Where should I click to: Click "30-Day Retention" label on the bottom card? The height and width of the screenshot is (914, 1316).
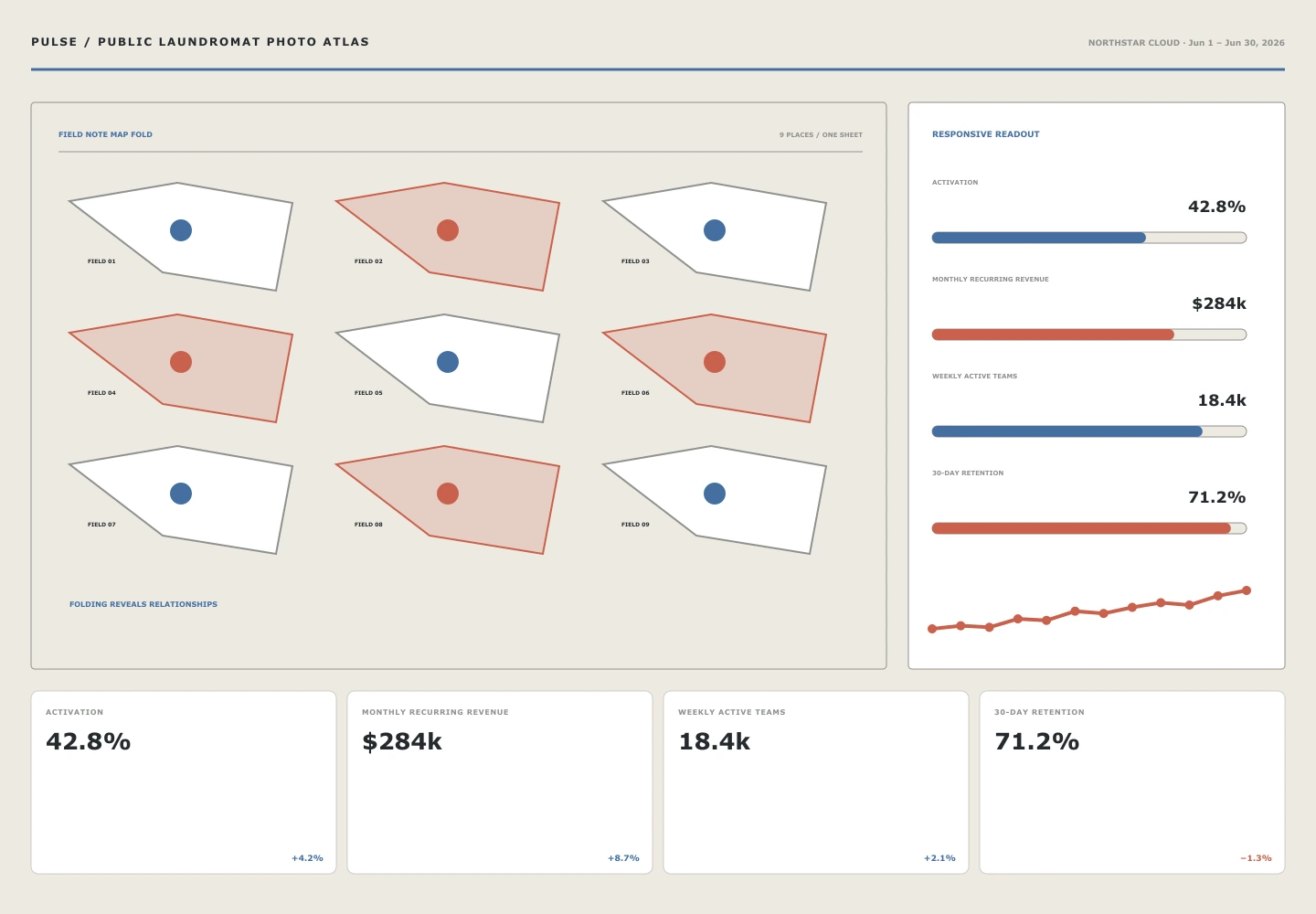1039,712
